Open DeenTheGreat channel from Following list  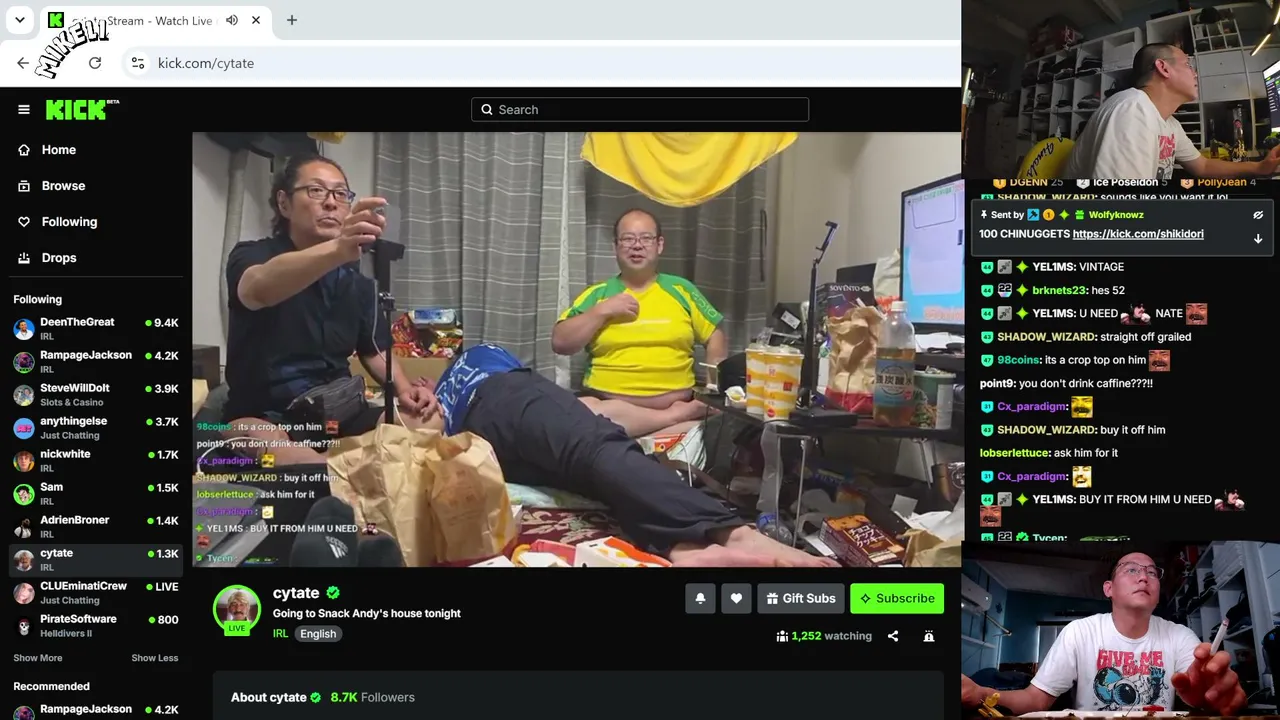[96, 329]
